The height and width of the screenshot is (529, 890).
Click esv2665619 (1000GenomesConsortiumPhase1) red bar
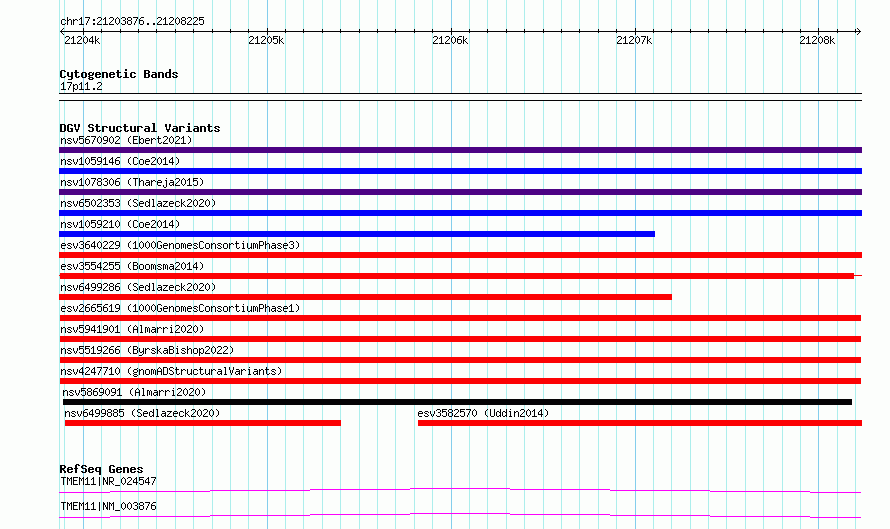[460, 318]
